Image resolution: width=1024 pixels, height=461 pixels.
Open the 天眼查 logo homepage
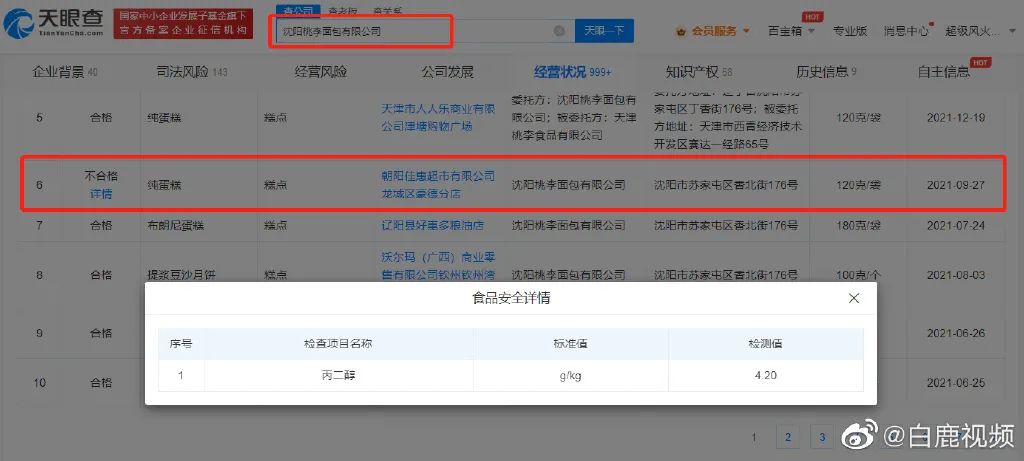[53, 24]
